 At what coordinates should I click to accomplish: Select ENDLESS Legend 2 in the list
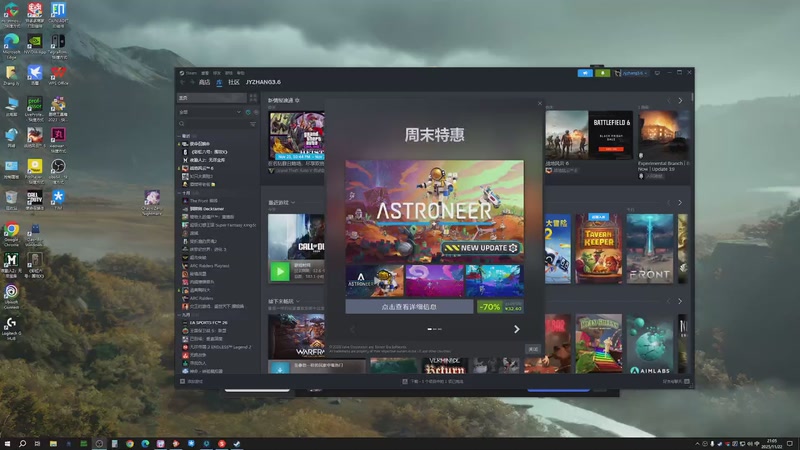tap(216, 347)
